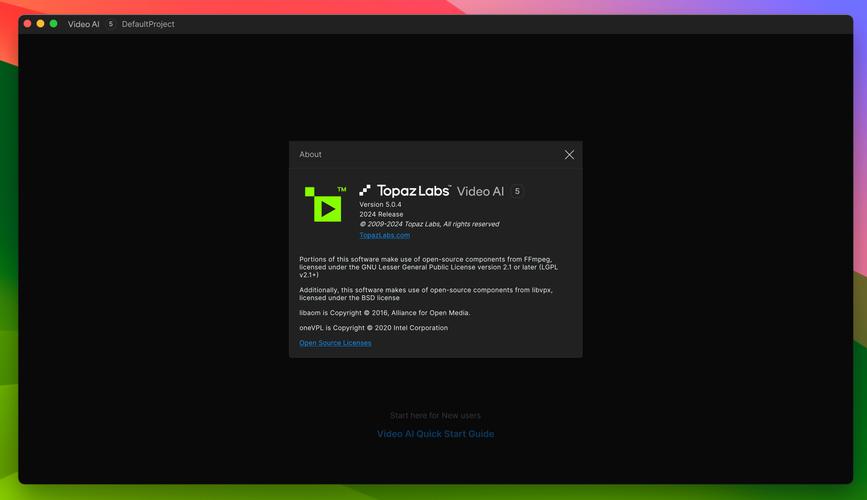Click the version 5 badge in About dialog
The height and width of the screenshot is (500, 867).
click(x=517, y=191)
